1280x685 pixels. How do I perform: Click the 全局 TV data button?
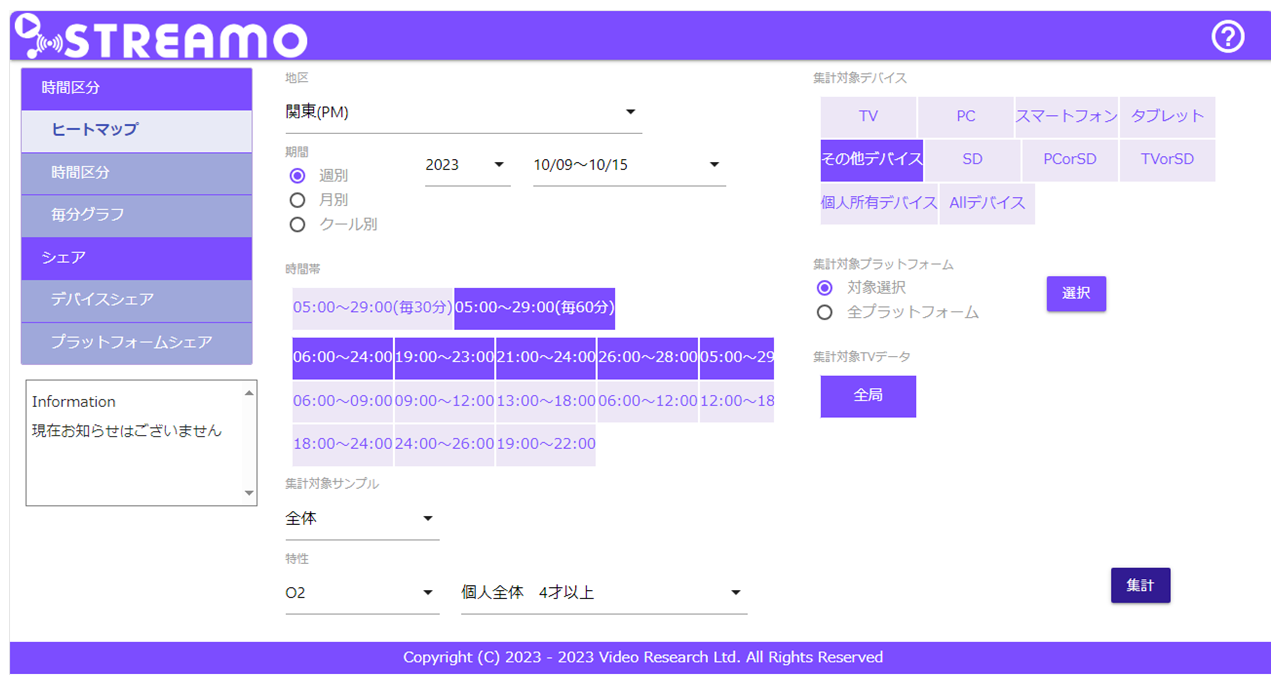[868, 396]
